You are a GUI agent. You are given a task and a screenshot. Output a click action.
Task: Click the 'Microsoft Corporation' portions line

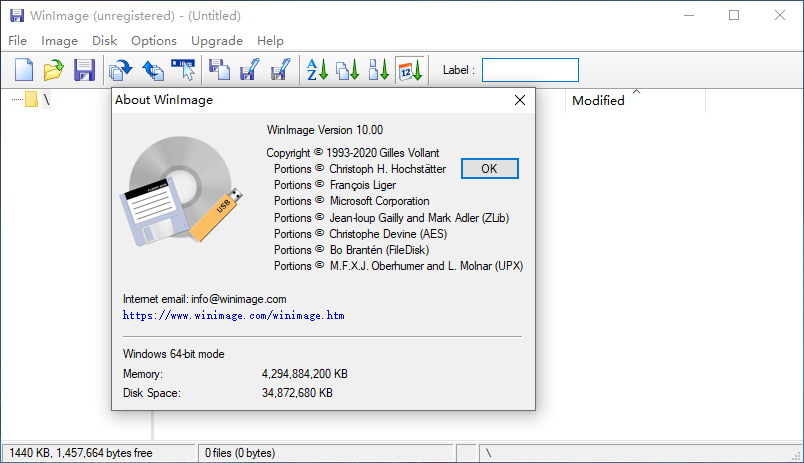tap(352, 201)
